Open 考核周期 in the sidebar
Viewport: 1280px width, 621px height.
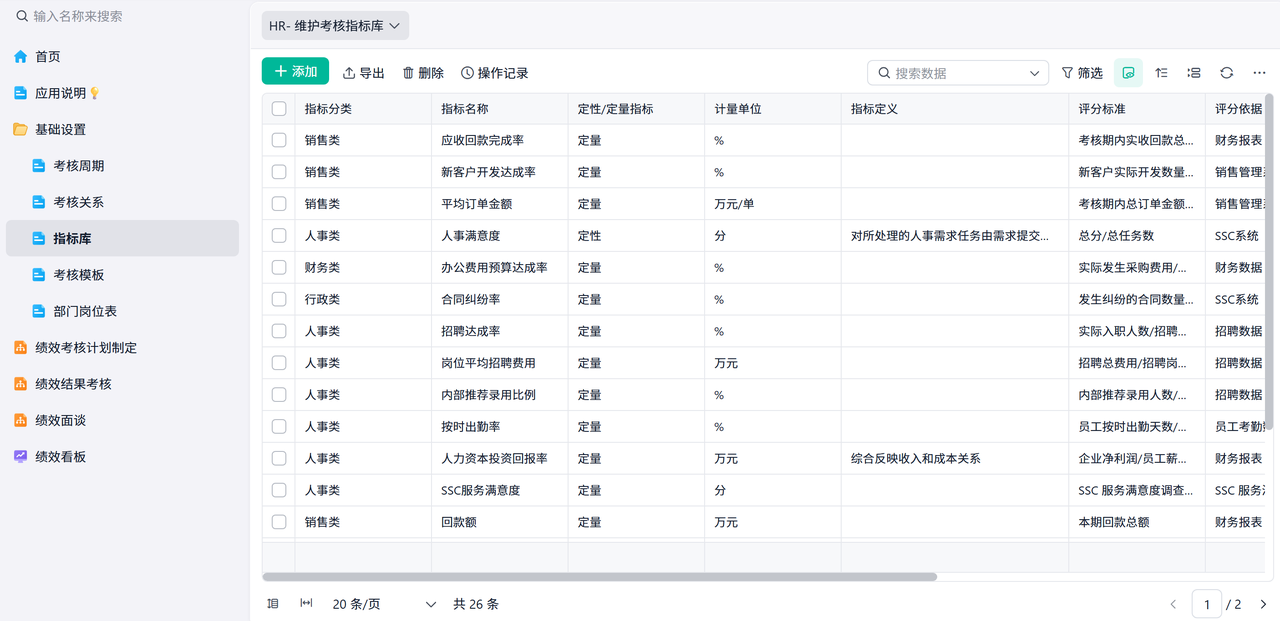(122, 166)
